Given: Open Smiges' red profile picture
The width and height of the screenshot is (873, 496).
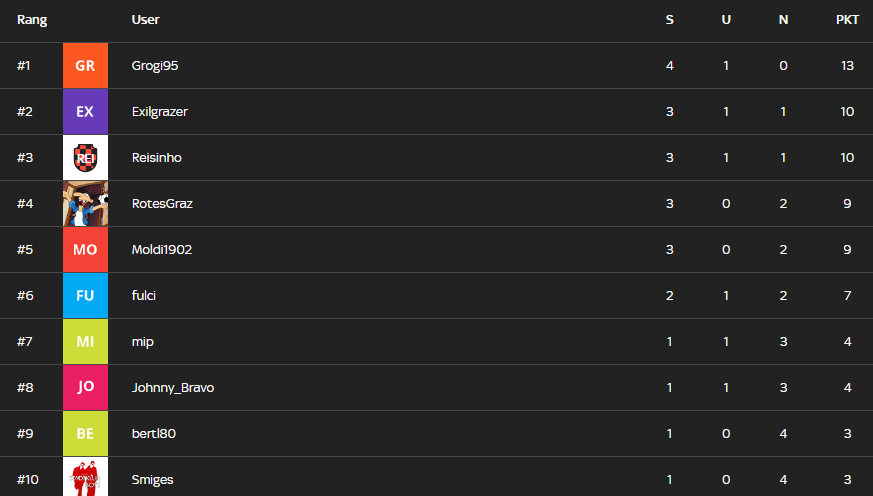Looking at the screenshot, I should (x=85, y=478).
